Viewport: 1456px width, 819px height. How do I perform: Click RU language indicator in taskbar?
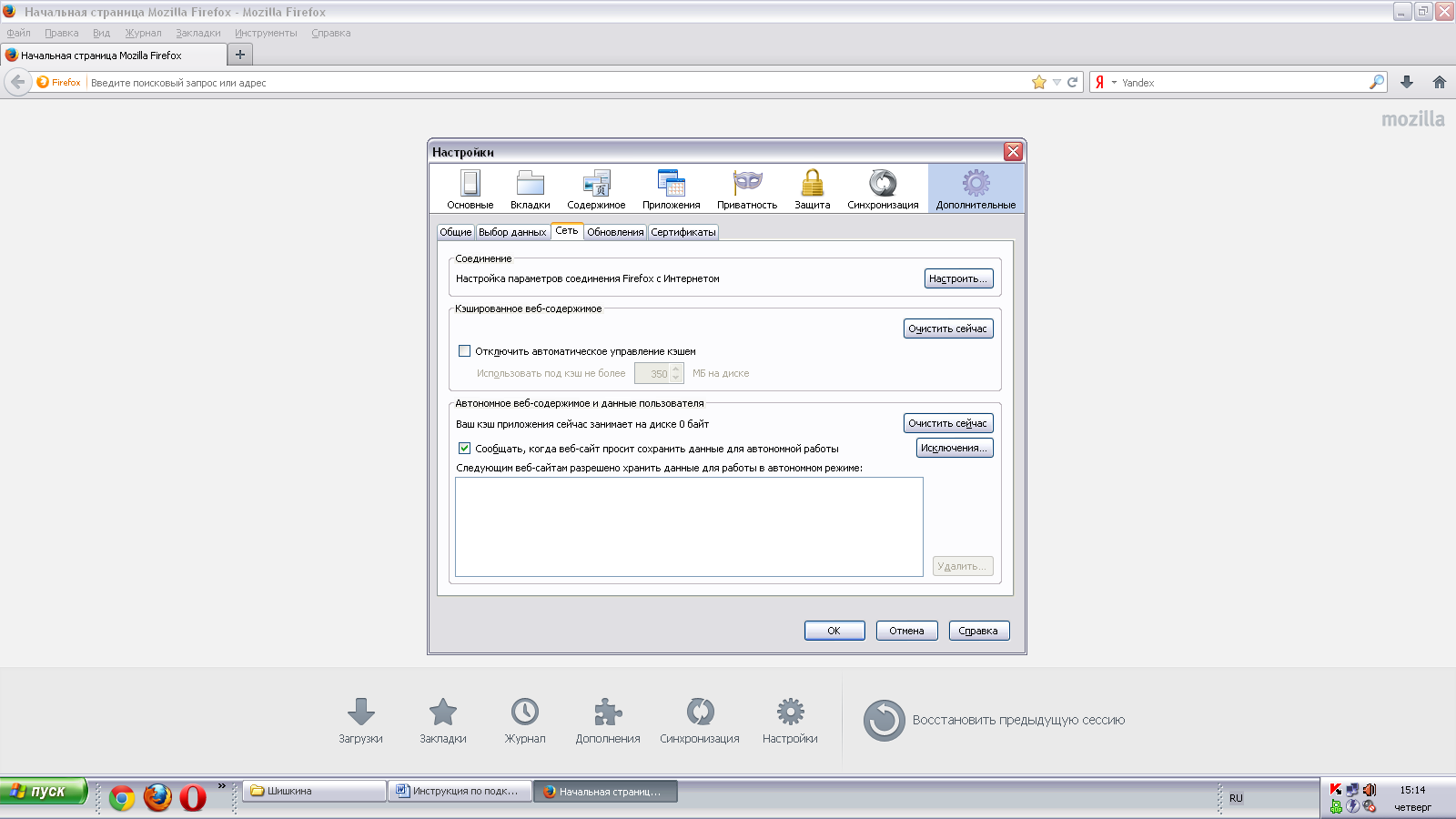pyautogui.click(x=1236, y=798)
